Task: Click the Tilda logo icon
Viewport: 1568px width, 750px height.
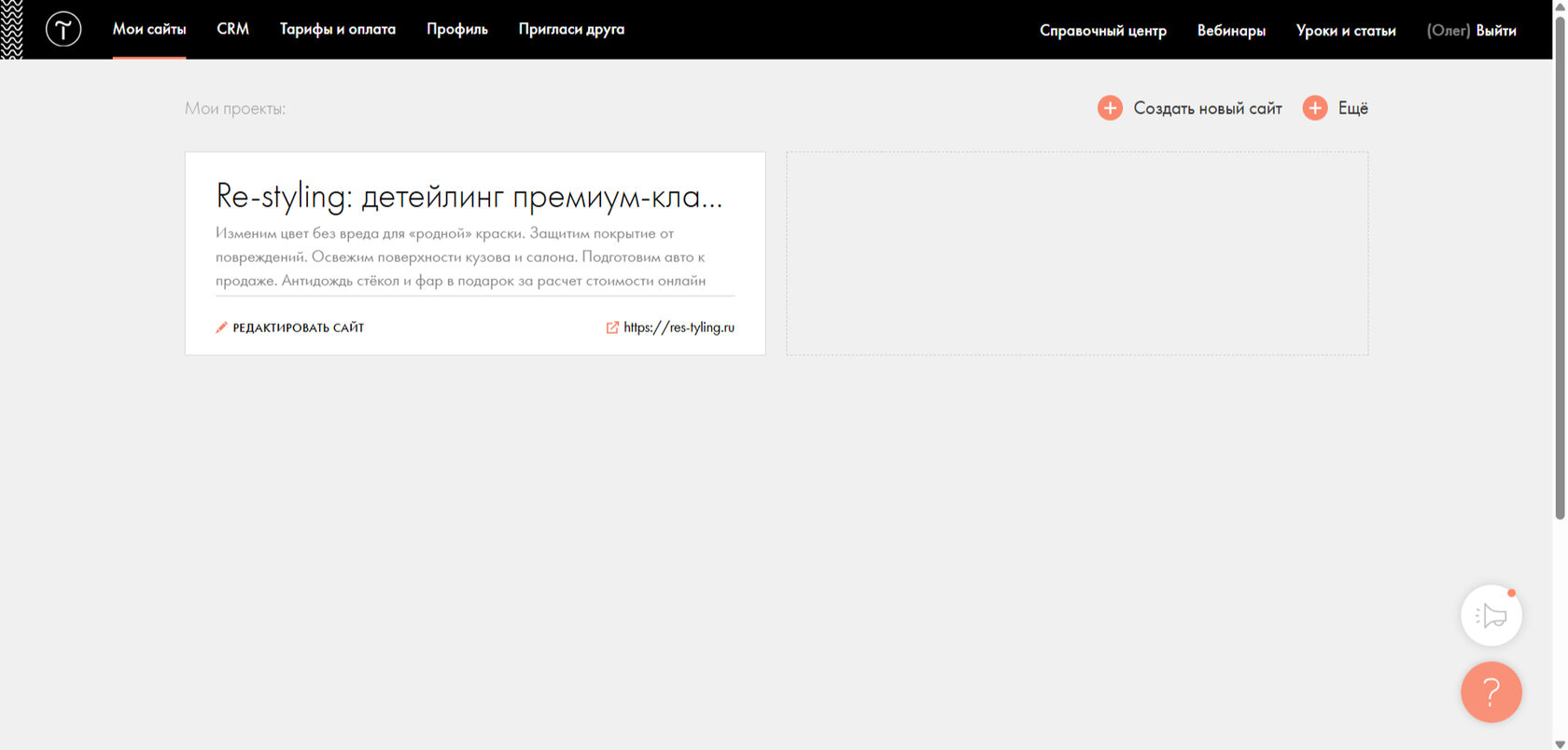Action: tap(63, 30)
